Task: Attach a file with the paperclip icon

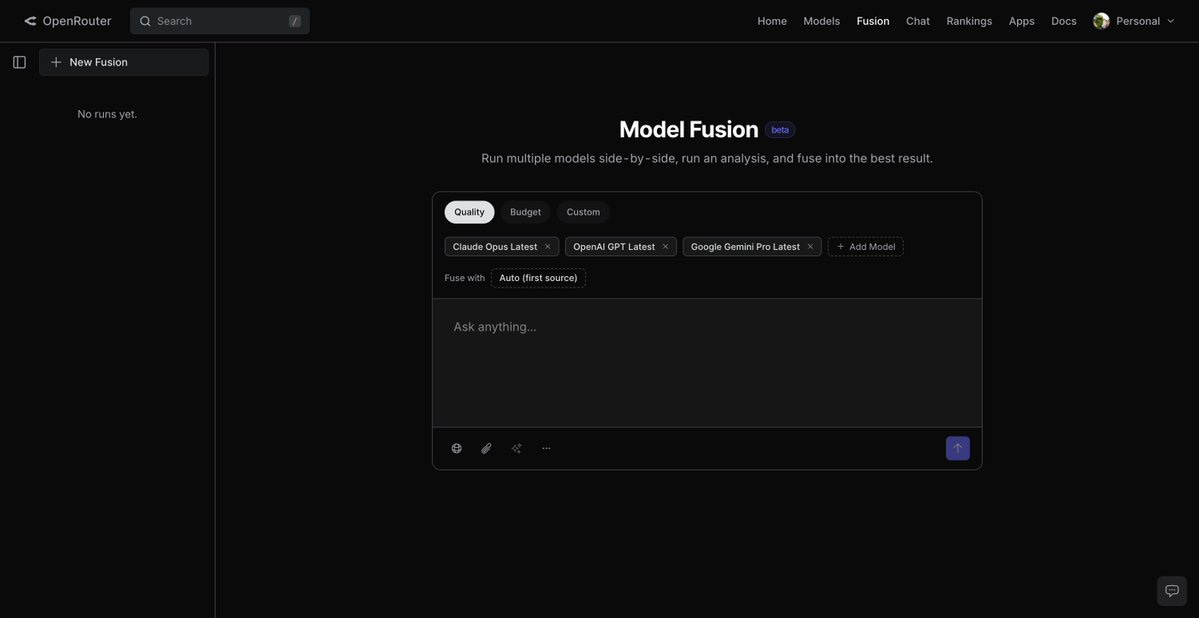Action: (486, 448)
